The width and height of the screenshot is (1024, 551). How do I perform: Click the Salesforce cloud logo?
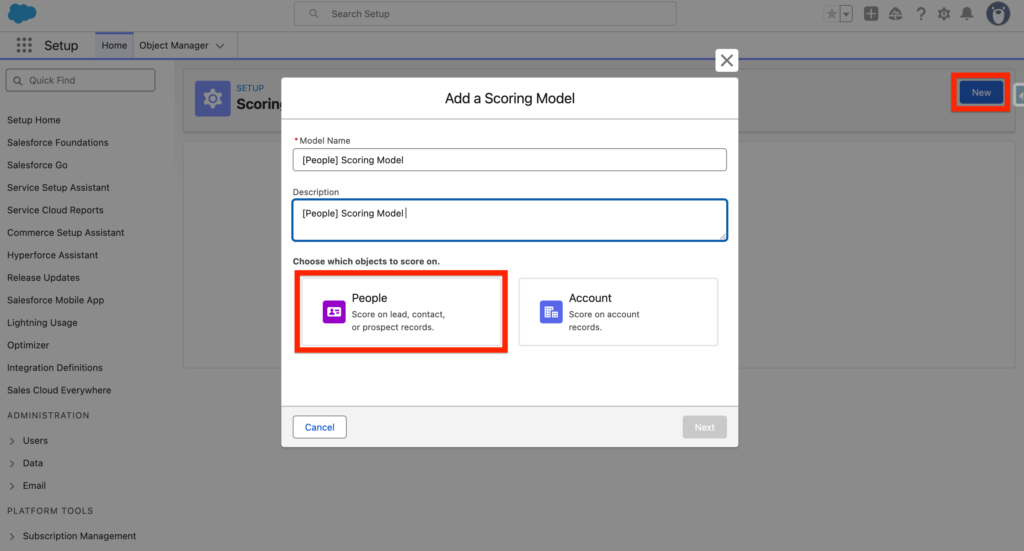(x=22, y=14)
